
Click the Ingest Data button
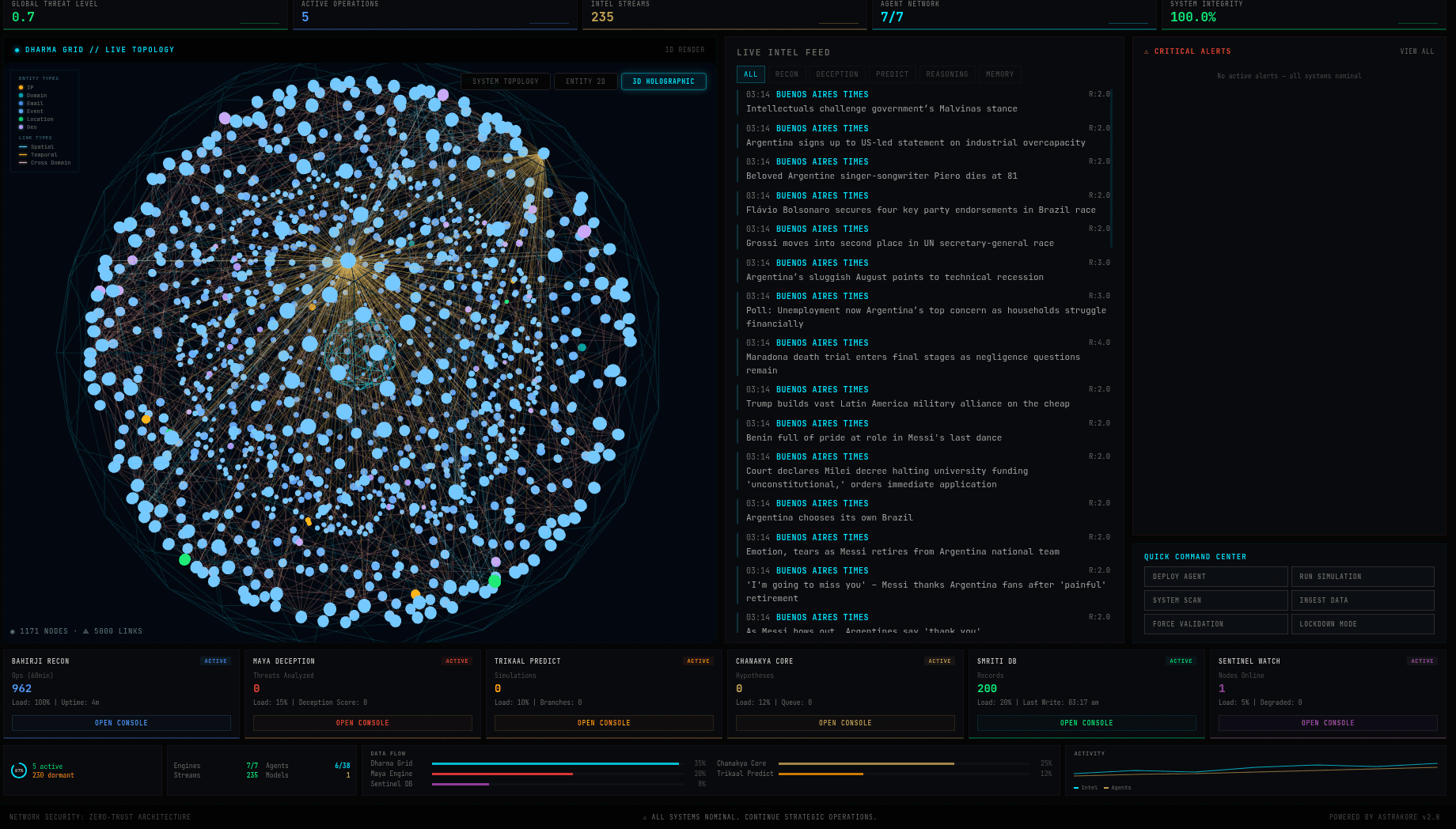(x=1363, y=600)
